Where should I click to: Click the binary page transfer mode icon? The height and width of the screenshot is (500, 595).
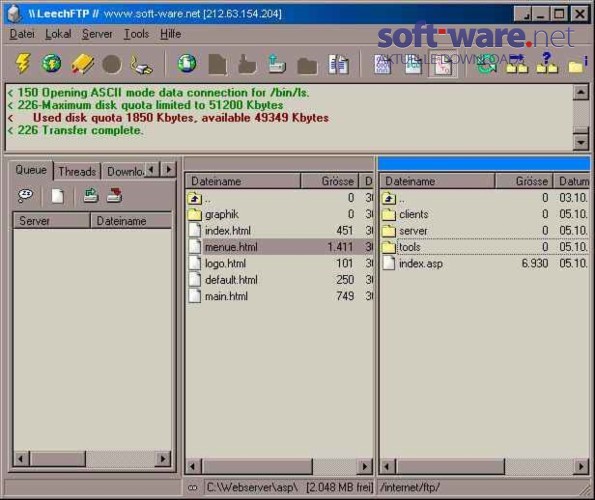[x=382, y=64]
